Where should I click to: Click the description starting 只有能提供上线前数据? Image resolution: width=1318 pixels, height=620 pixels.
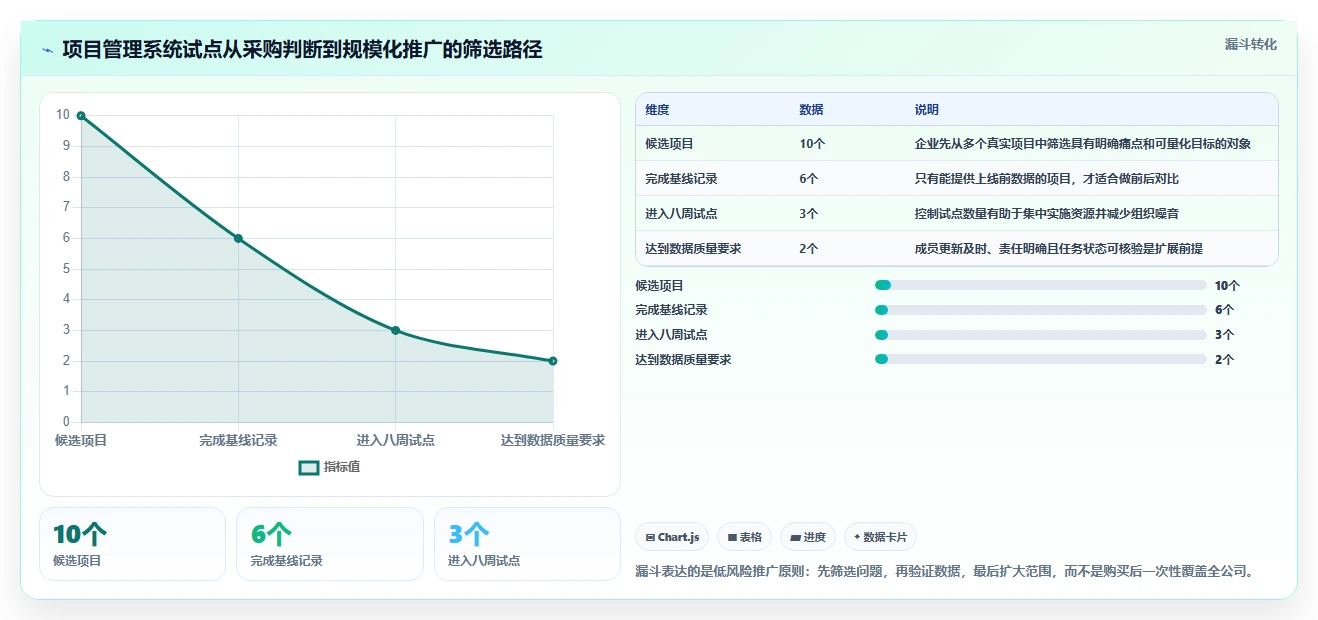pyautogui.click(x=1047, y=179)
